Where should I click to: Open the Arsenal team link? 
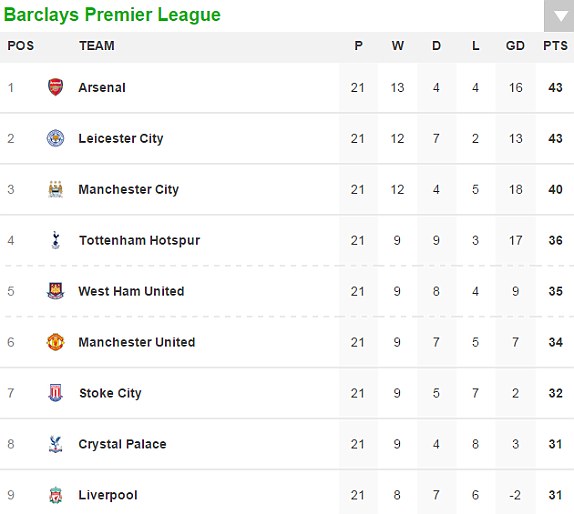click(102, 87)
